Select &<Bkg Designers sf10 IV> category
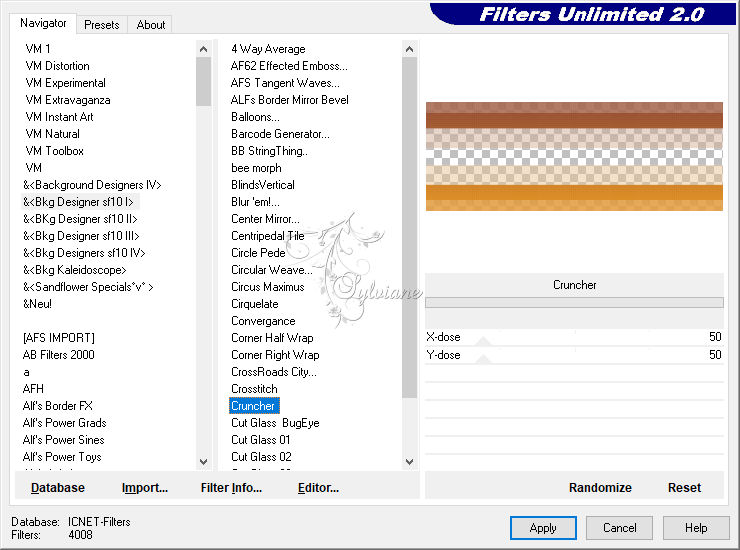Viewport: 740px width, 550px height. click(84, 253)
